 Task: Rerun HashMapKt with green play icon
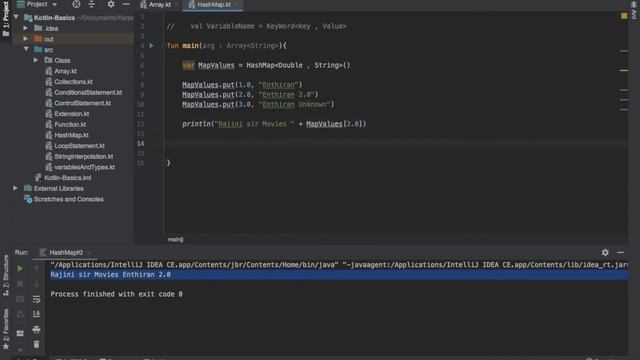click(20, 268)
